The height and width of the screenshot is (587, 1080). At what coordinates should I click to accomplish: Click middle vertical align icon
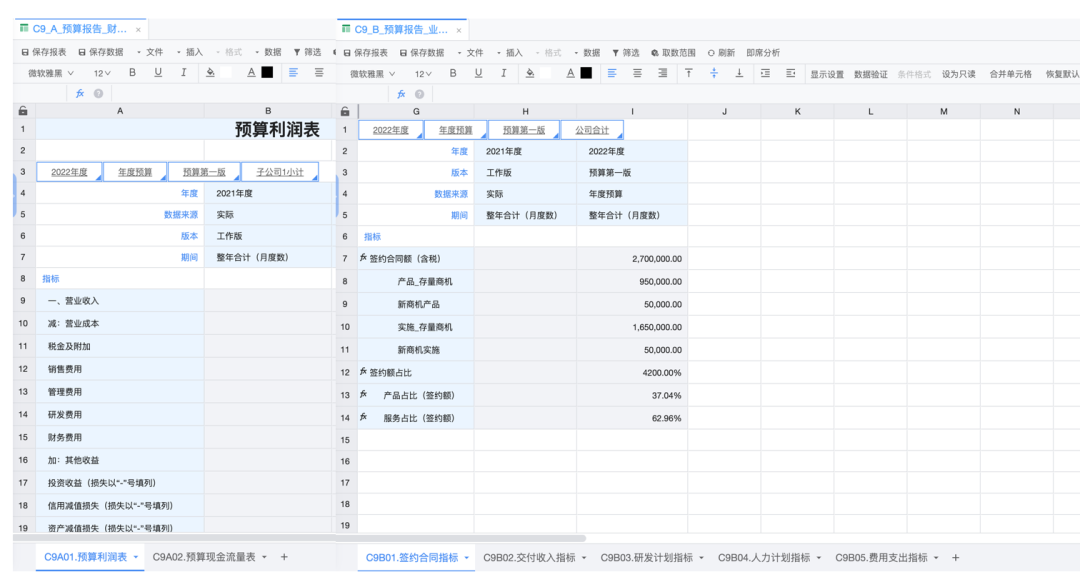[x=714, y=73]
